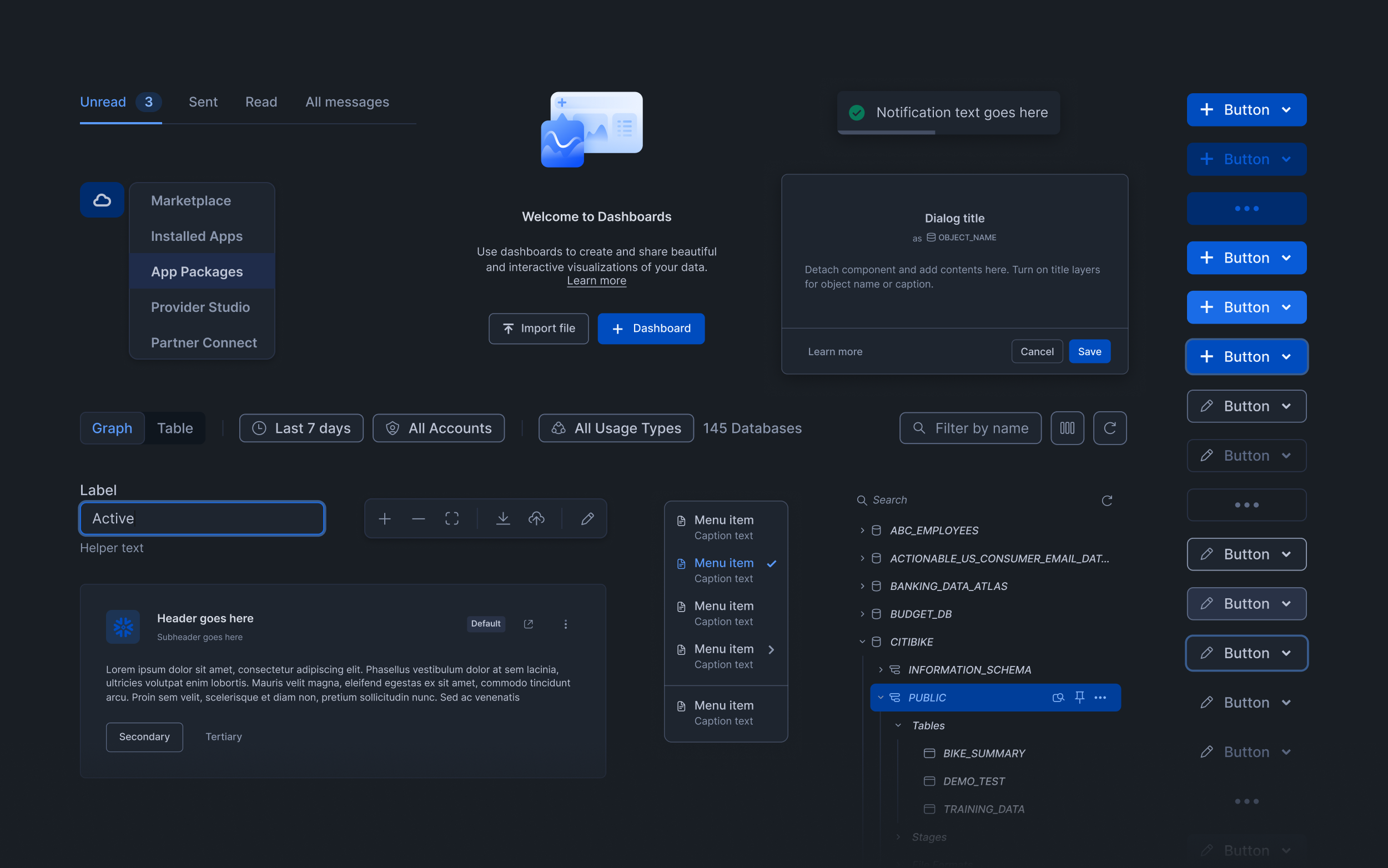Switch view toggle to Table
The height and width of the screenshot is (868, 1388).
pos(174,428)
